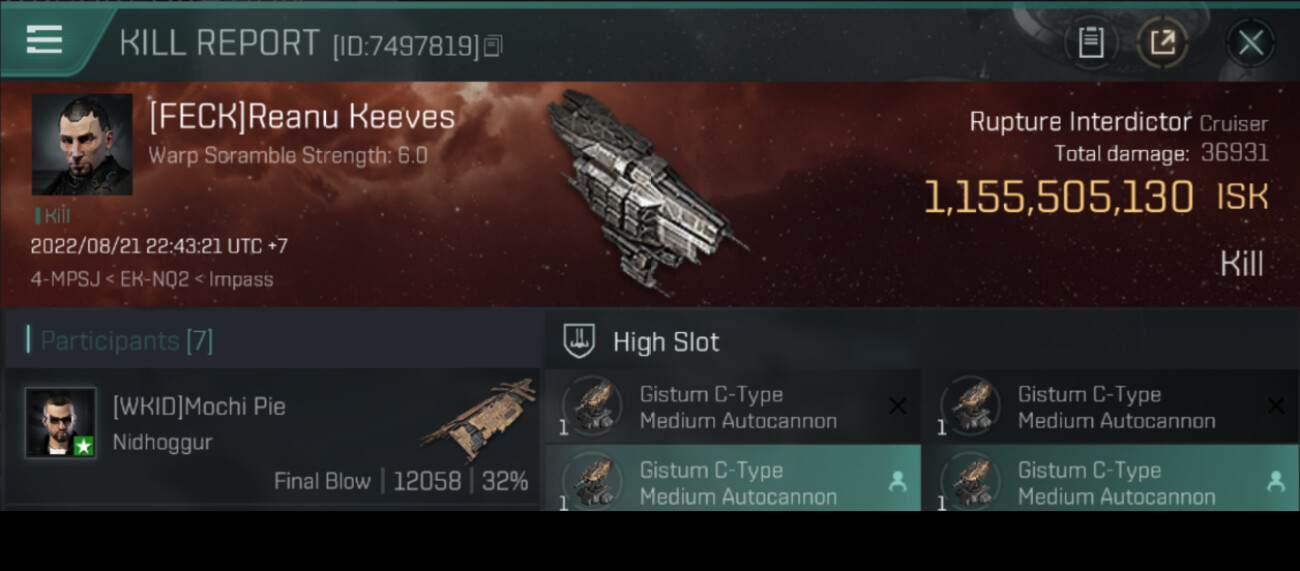This screenshot has height=571, width=1300.
Task: Expand the Participants [7] section
Action: click(126, 341)
